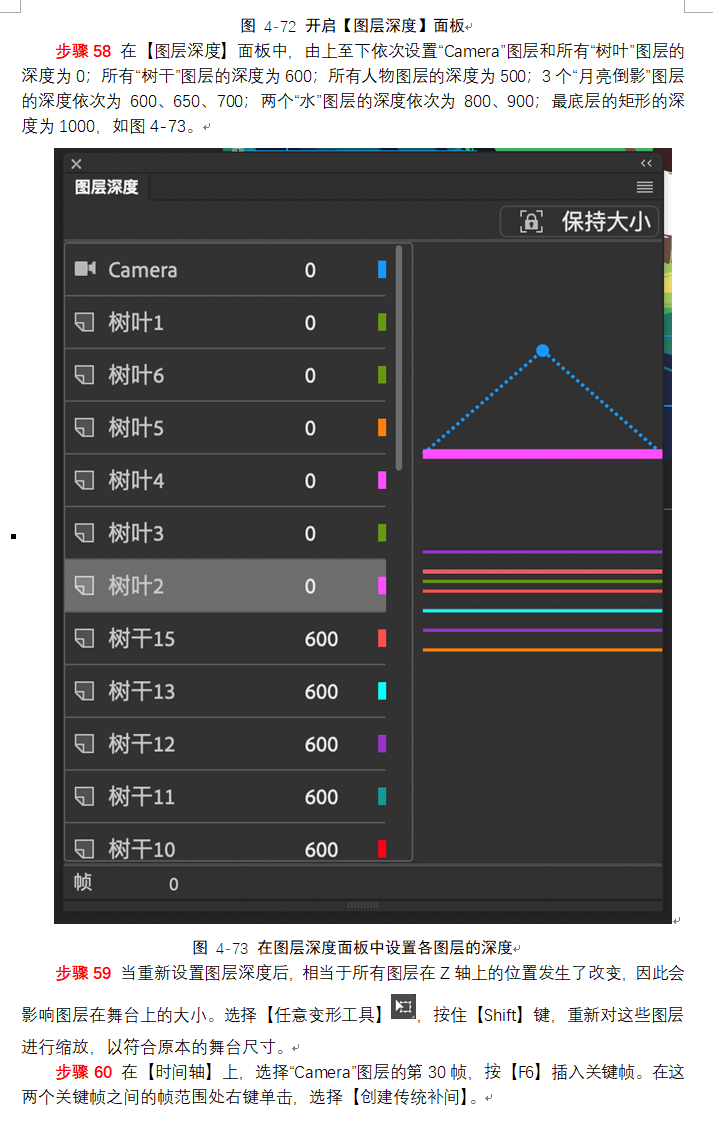Click the 树干12 layer icon
This screenshot has width=721, height=1128.
tap(85, 743)
